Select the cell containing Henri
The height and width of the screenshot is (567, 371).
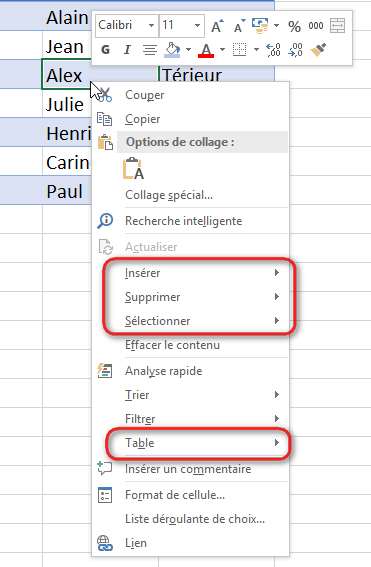67,133
